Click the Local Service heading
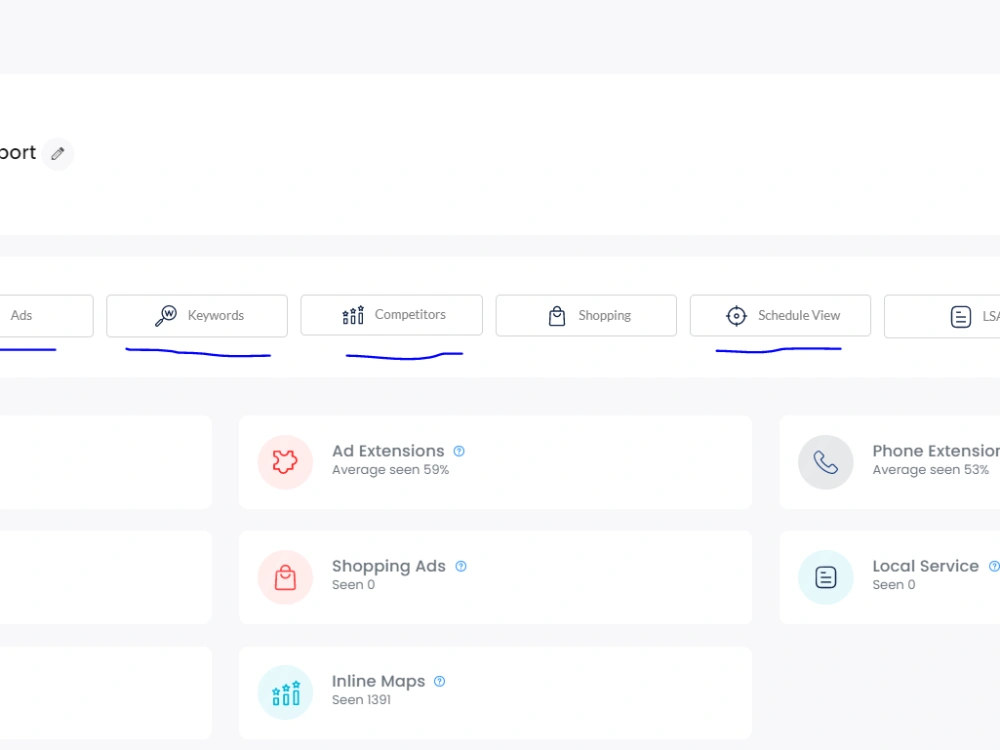The width and height of the screenshot is (1000, 750). click(925, 566)
